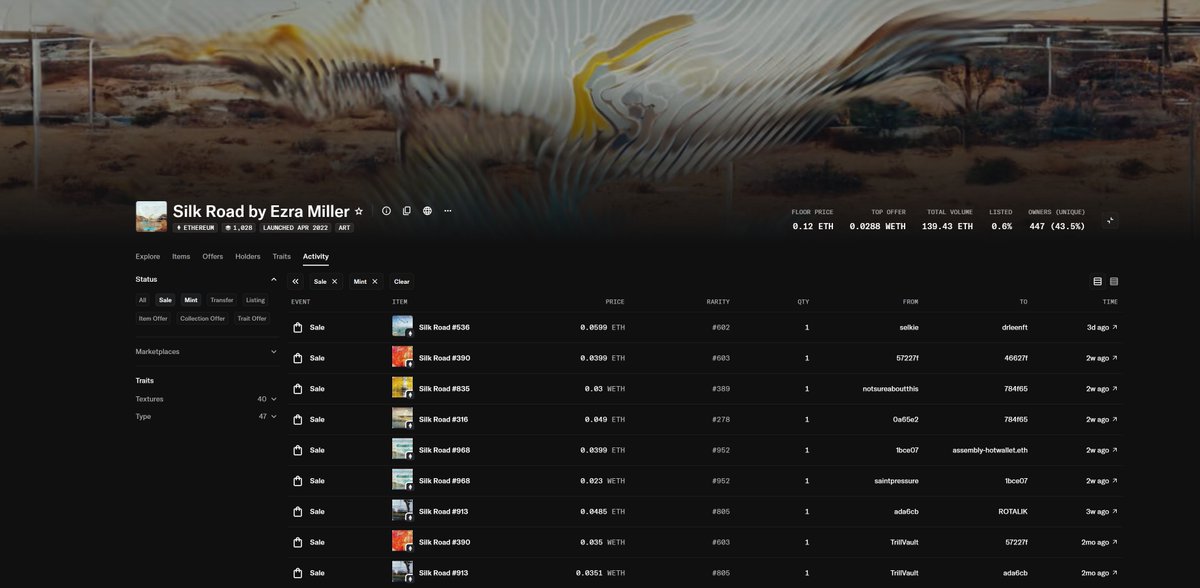Click sale bag icon in Silk Road #316 row
The height and width of the screenshot is (588, 1200).
pos(297,420)
